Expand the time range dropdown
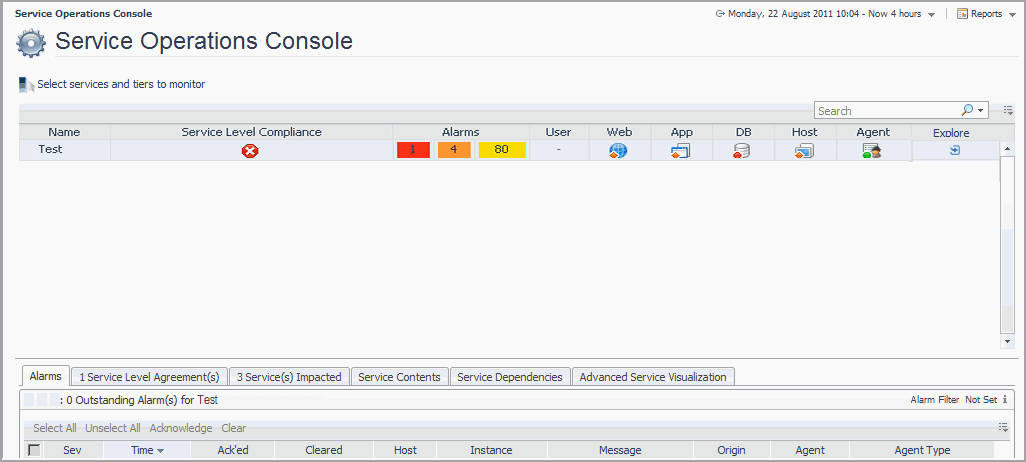Viewport: 1026px width, 462px height. (x=931, y=15)
